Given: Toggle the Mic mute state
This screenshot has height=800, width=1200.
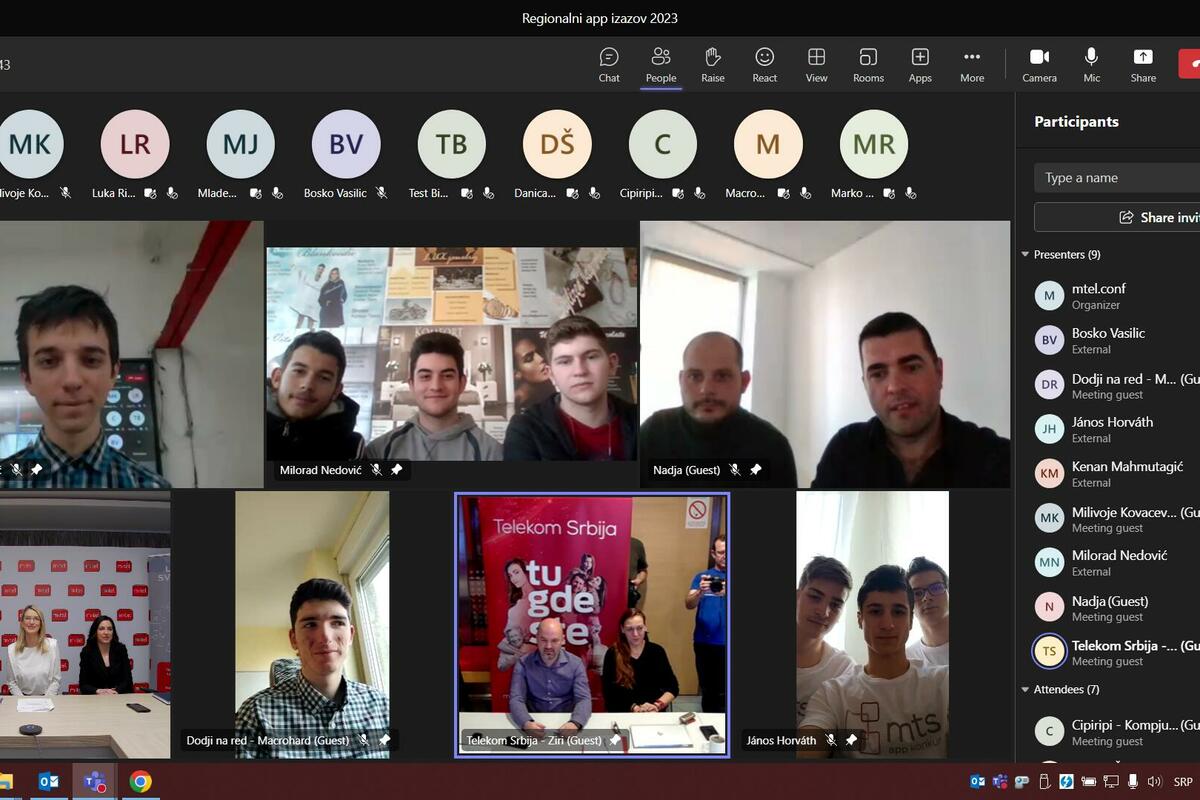Looking at the screenshot, I should tap(1091, 65).
